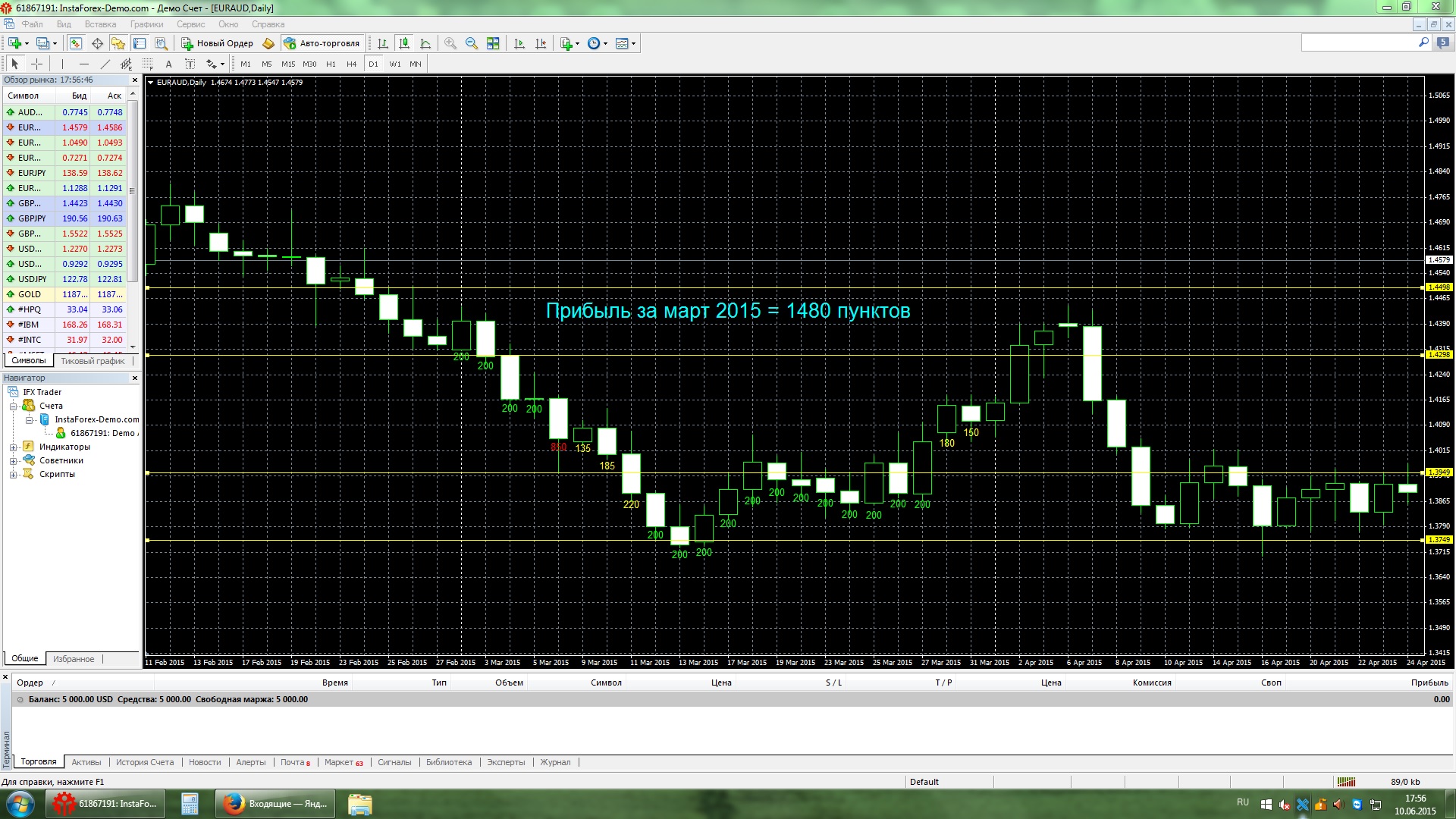Select the H4 timeframe
Viewport: 1456px width, 819px height.
pyautogui.click(x=351, y=64)
